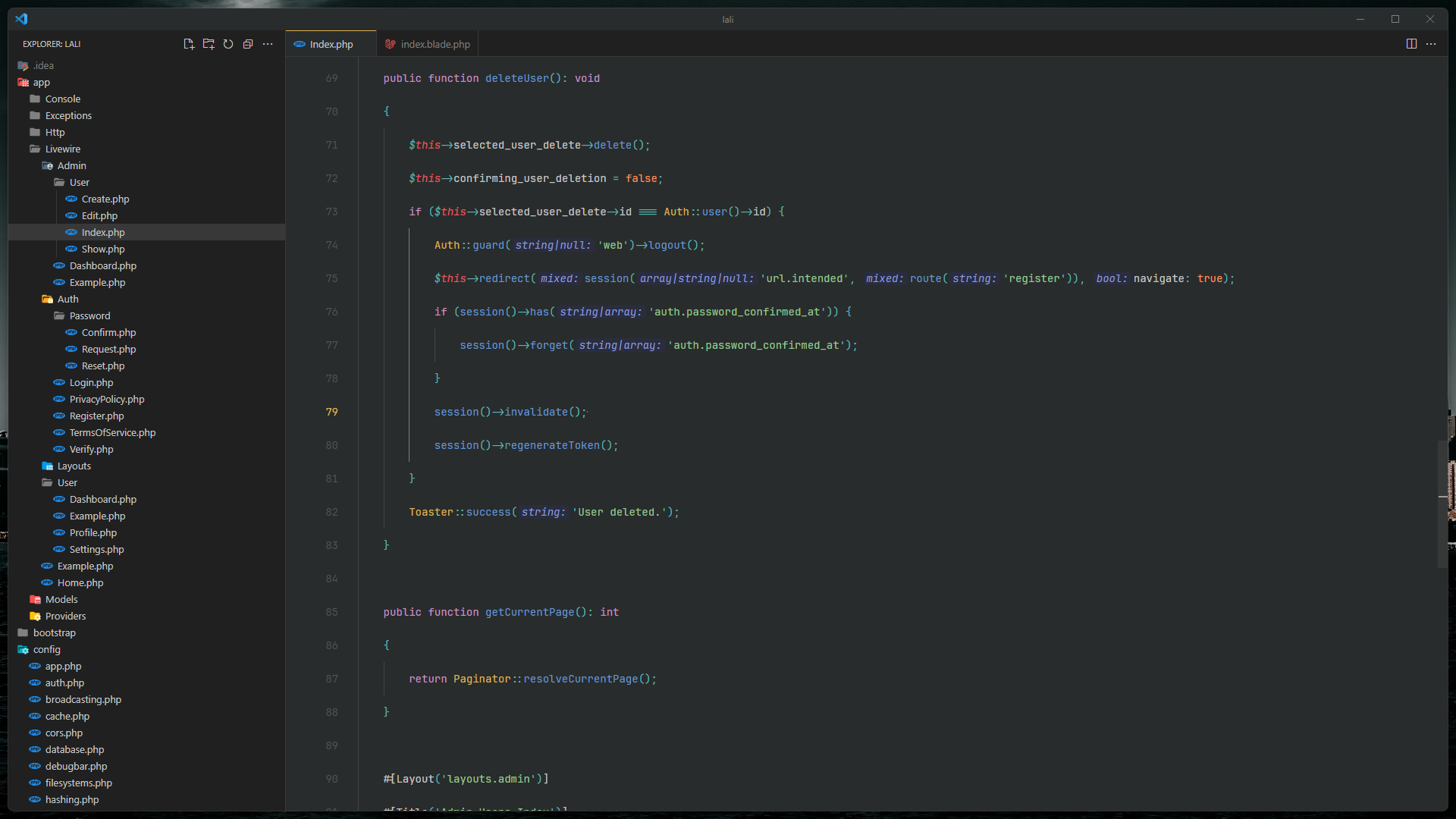The image size is (1456, 819).
Task: Click the editor vertical scrollbar thumb
Action: coord(1442,503)
